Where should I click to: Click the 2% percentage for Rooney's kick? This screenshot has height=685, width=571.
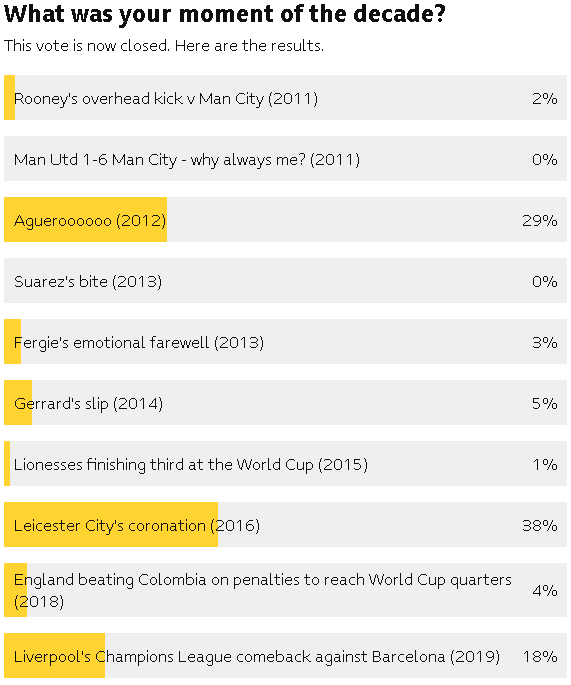click(x=544, y=98)
